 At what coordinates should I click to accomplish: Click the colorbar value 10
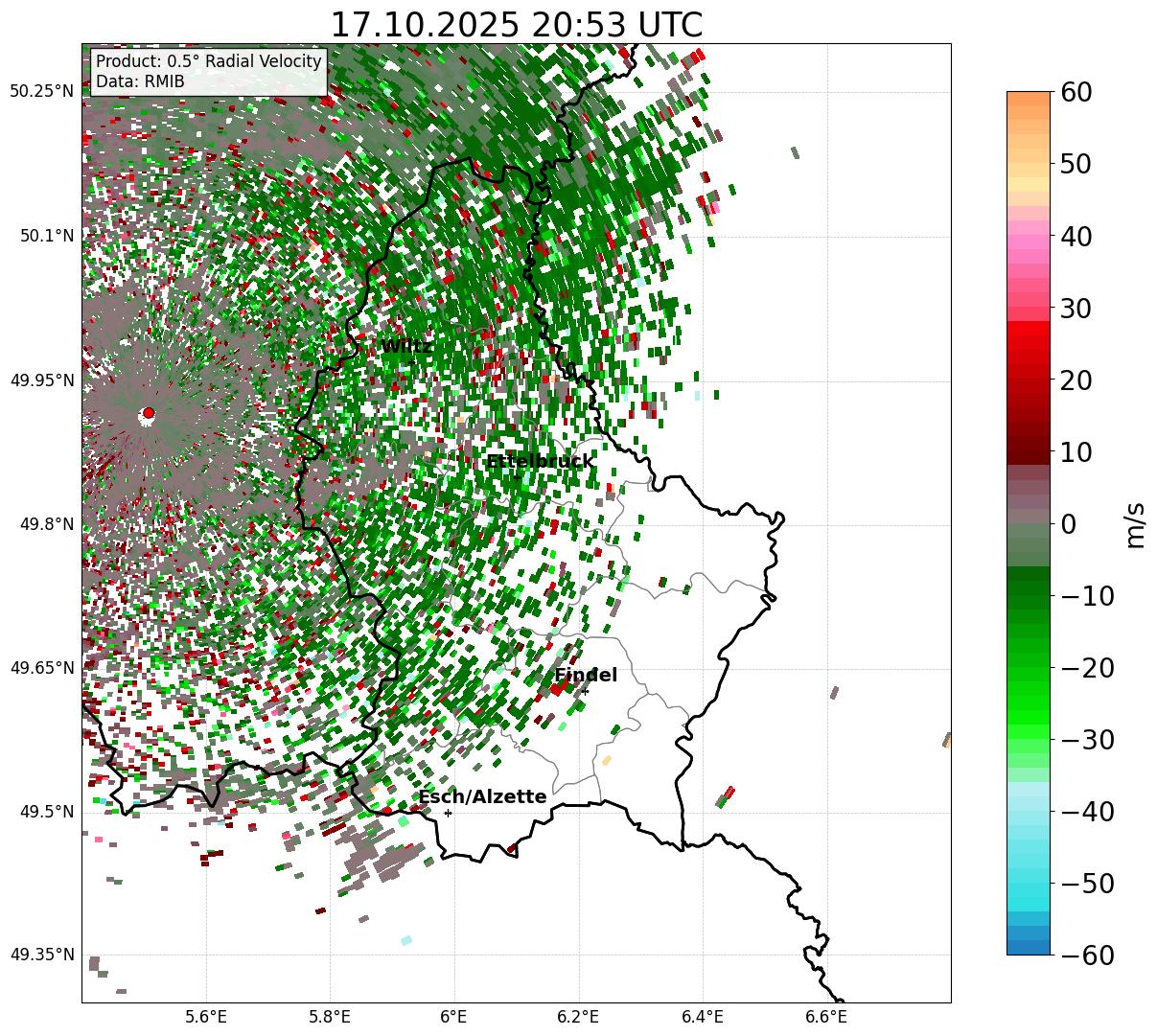point(1077,451)
